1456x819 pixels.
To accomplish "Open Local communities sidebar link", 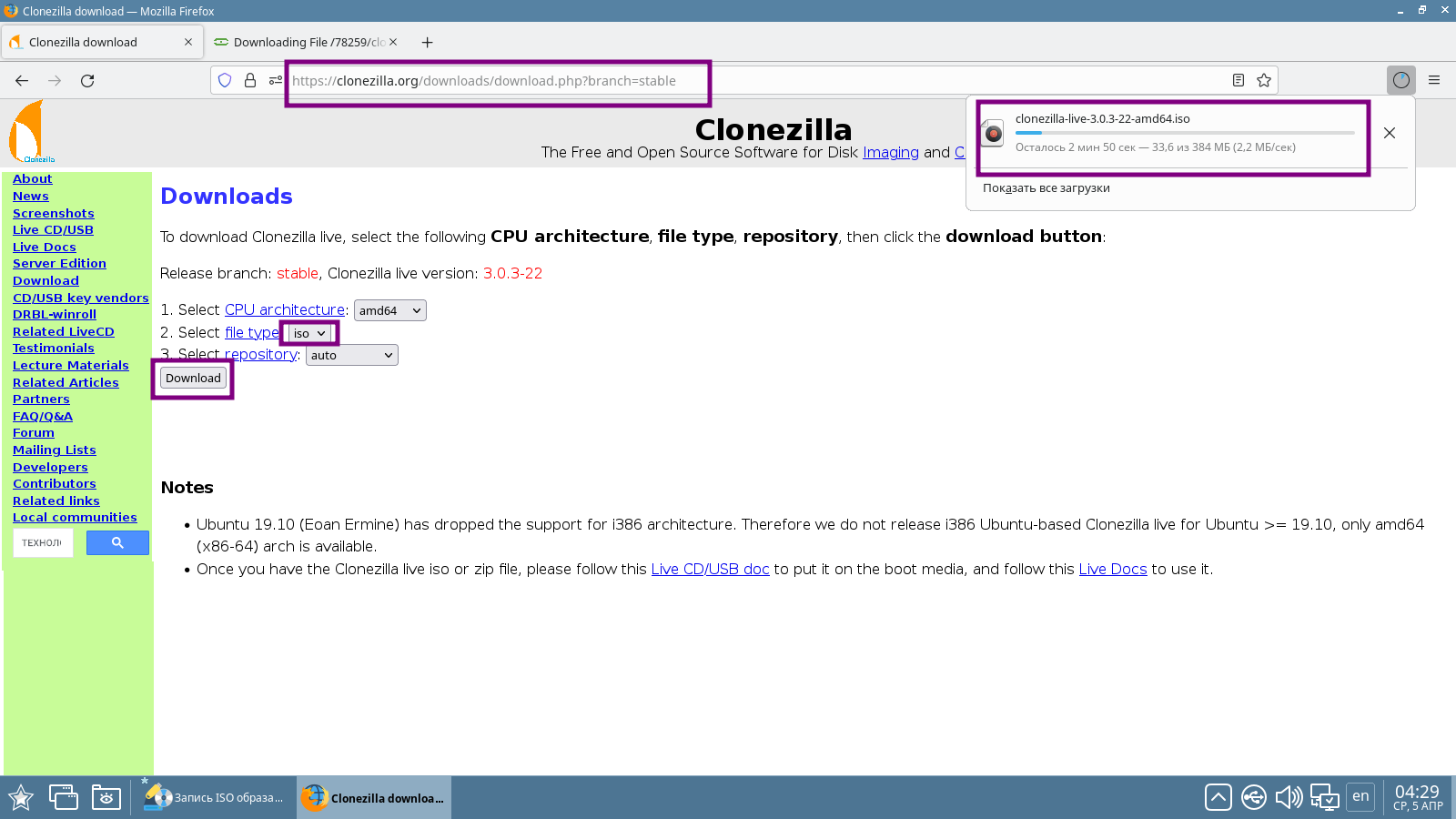I will [x=75, y=518].
